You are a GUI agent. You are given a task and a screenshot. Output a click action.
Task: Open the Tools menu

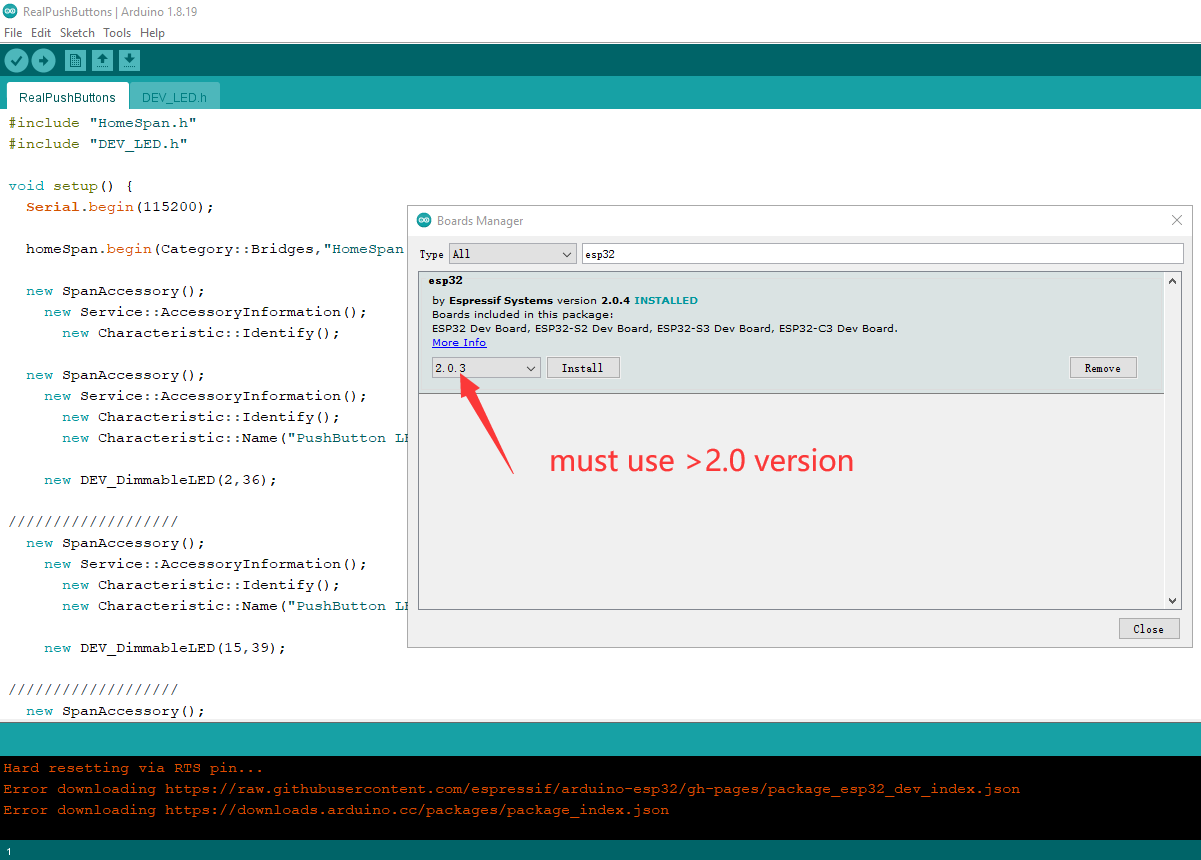coord(117,33)
